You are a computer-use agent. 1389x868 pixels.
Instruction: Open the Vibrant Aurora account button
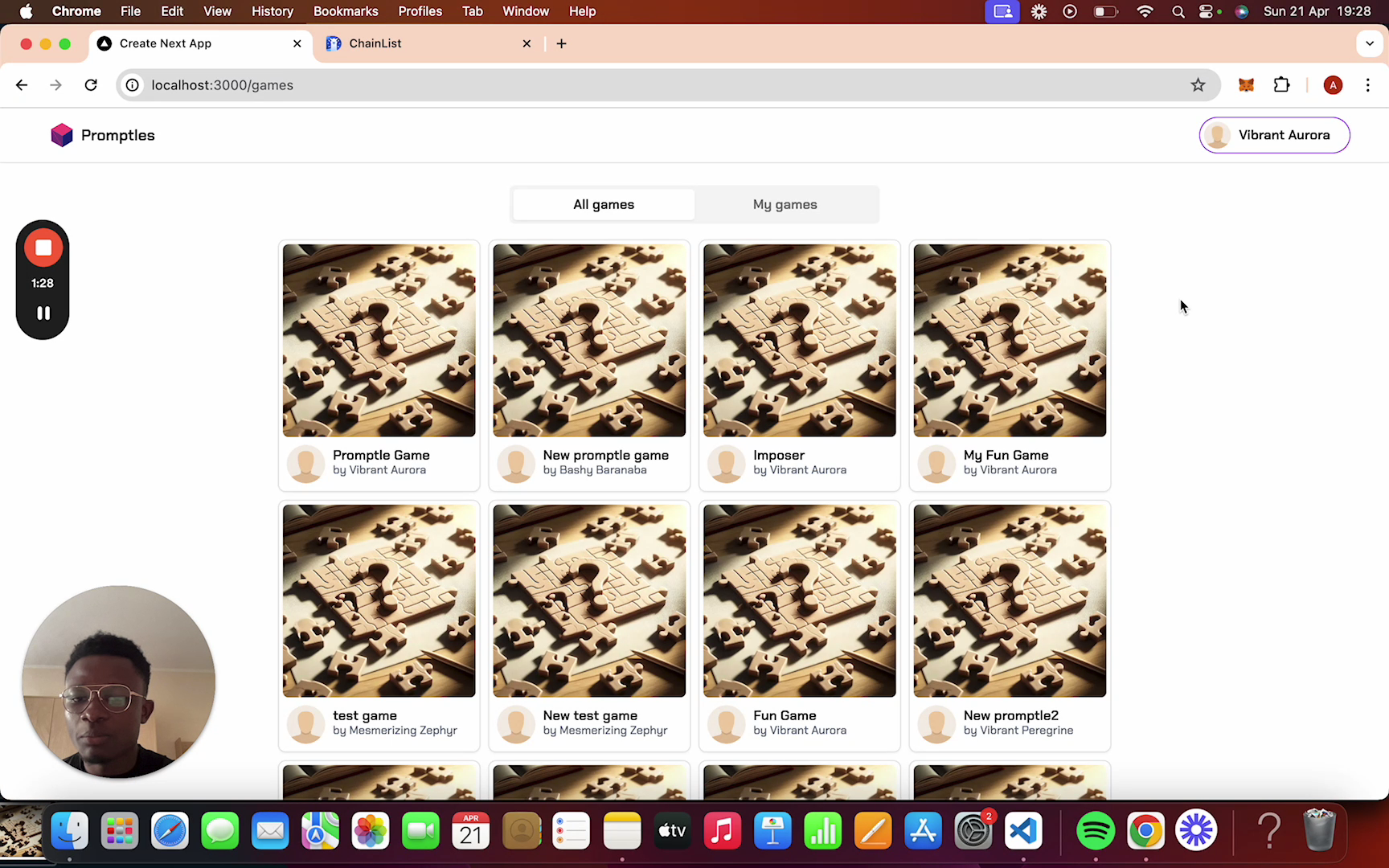(x=1274, y=135)
